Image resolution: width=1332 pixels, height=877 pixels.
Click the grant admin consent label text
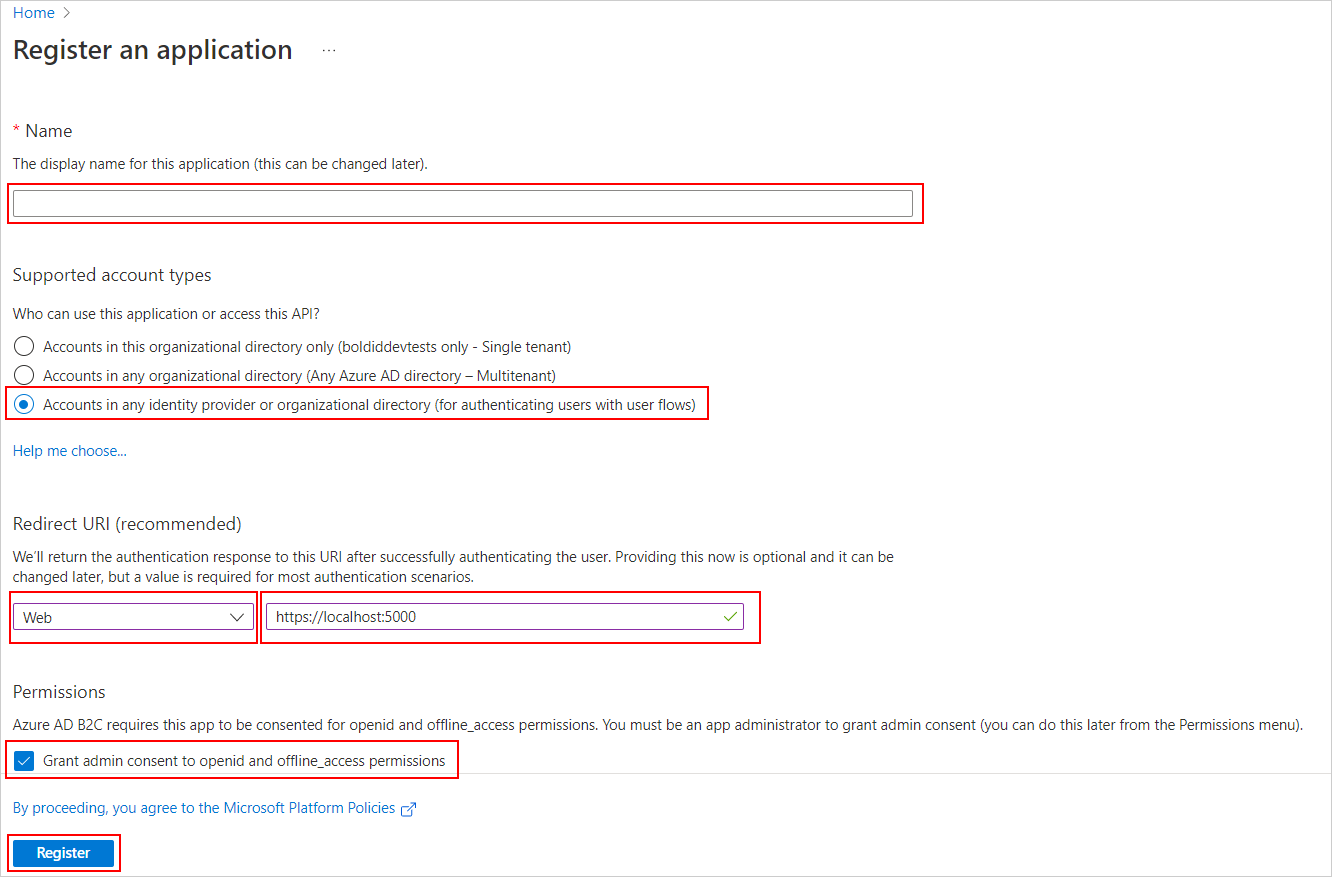pos(244,760)
